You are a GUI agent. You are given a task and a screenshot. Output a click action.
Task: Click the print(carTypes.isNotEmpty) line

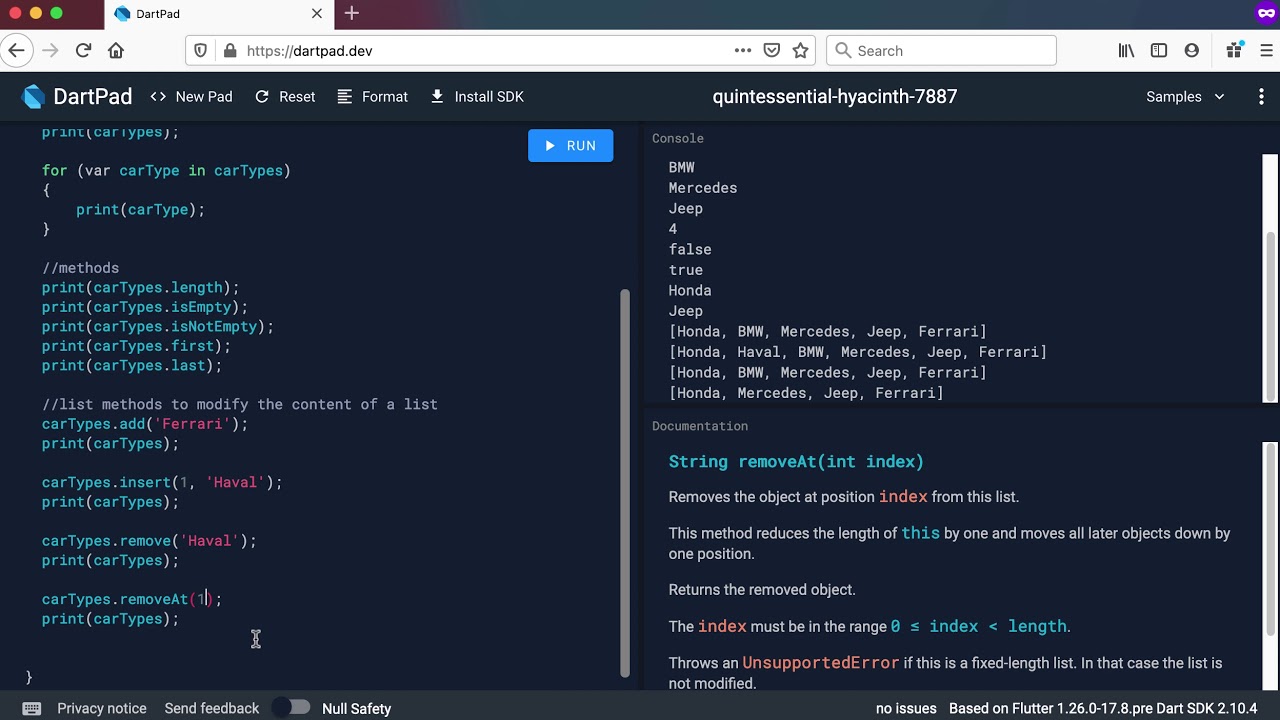point(157,326)
